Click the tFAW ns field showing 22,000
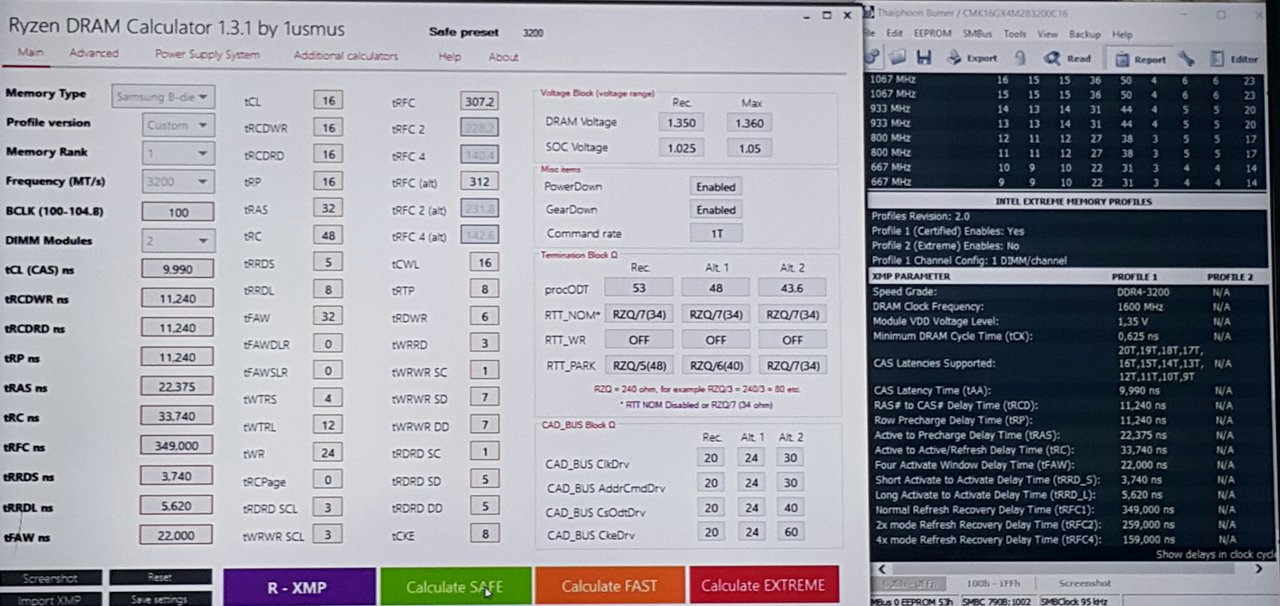 click(178, 535)
